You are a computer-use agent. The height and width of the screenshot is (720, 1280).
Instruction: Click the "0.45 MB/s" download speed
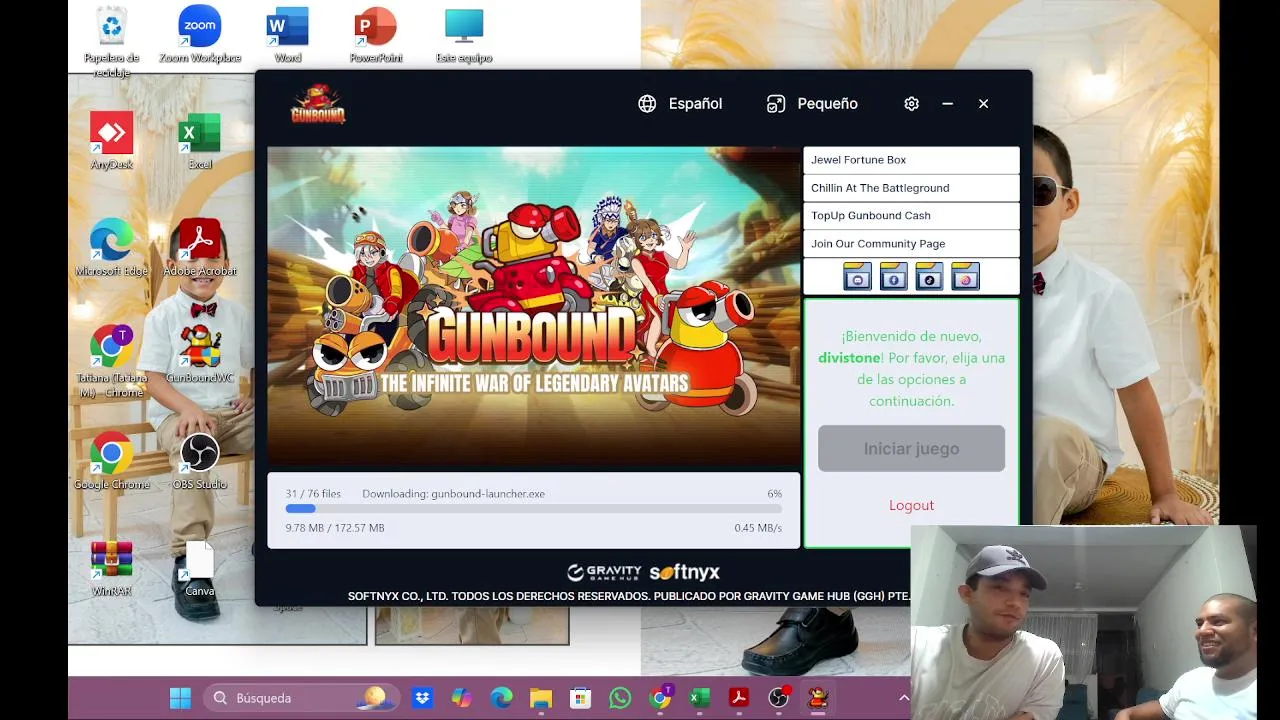pyautogui.click(x=758, y=528)
